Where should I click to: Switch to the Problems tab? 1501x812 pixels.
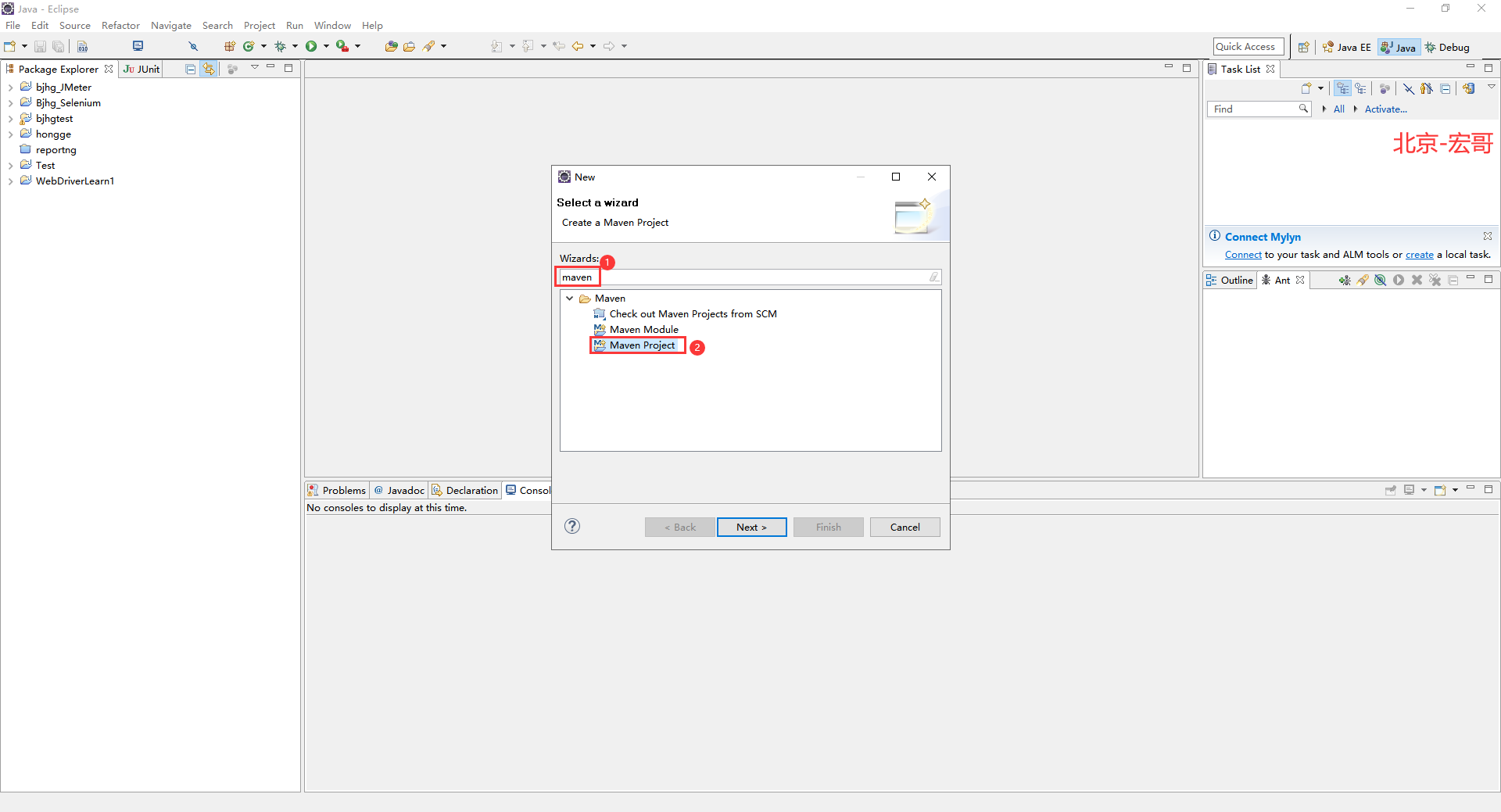click(337, 490)
